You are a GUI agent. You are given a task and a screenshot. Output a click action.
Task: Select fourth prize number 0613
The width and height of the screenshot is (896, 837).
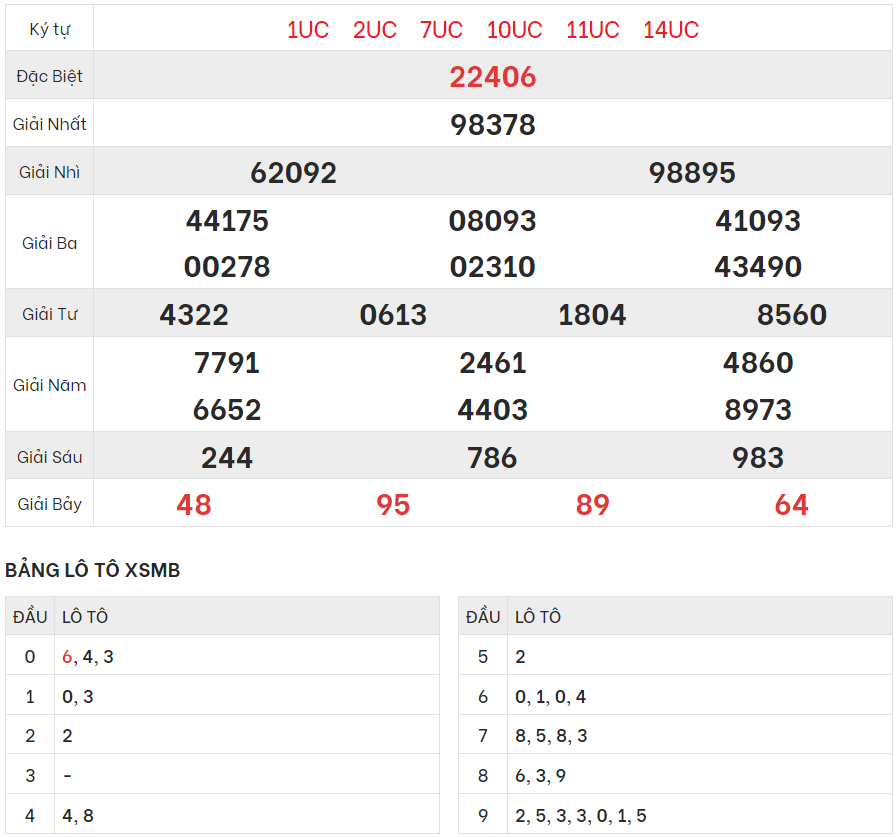[393, 315]
